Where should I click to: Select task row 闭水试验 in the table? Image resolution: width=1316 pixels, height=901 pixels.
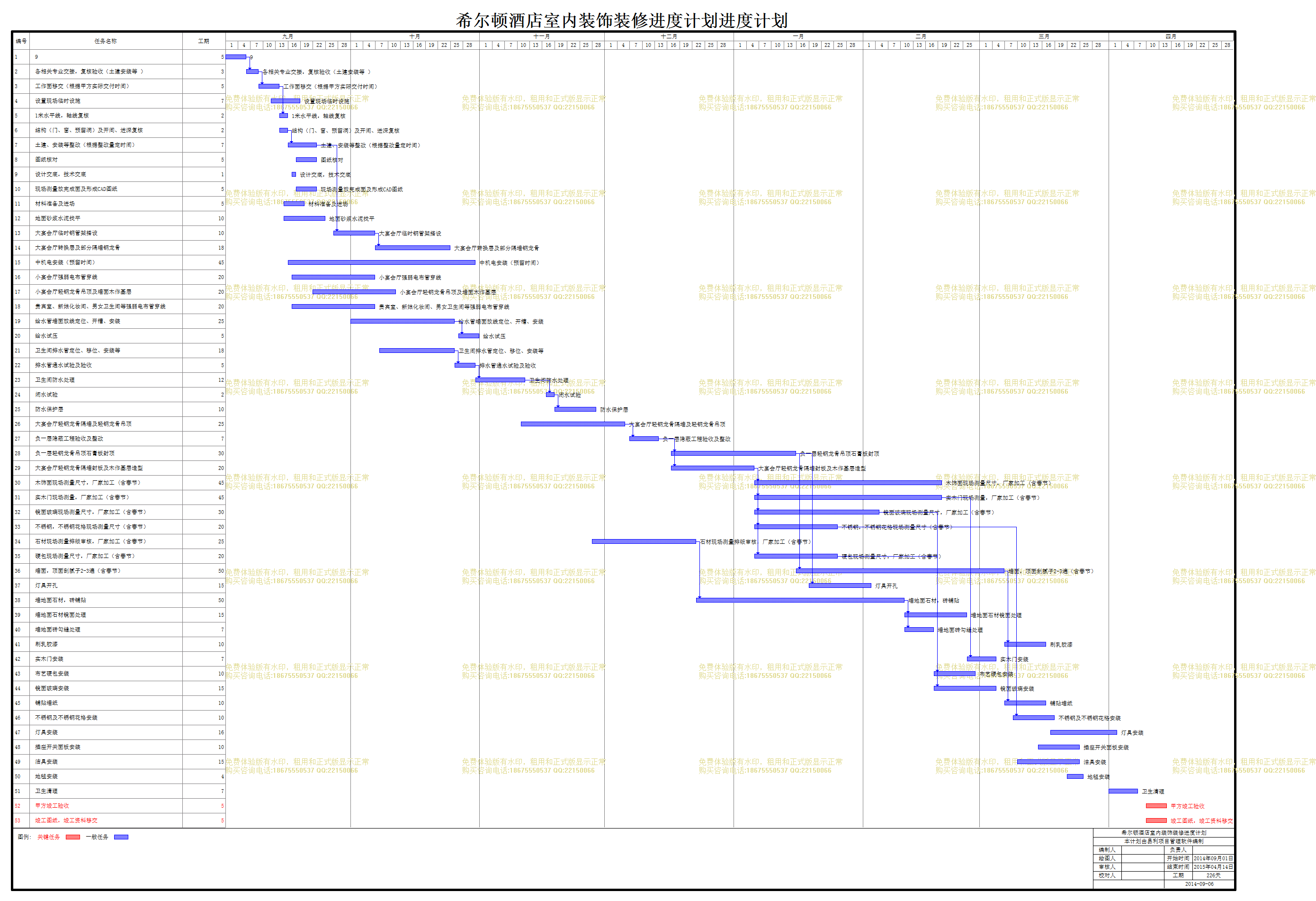point(119,395)
